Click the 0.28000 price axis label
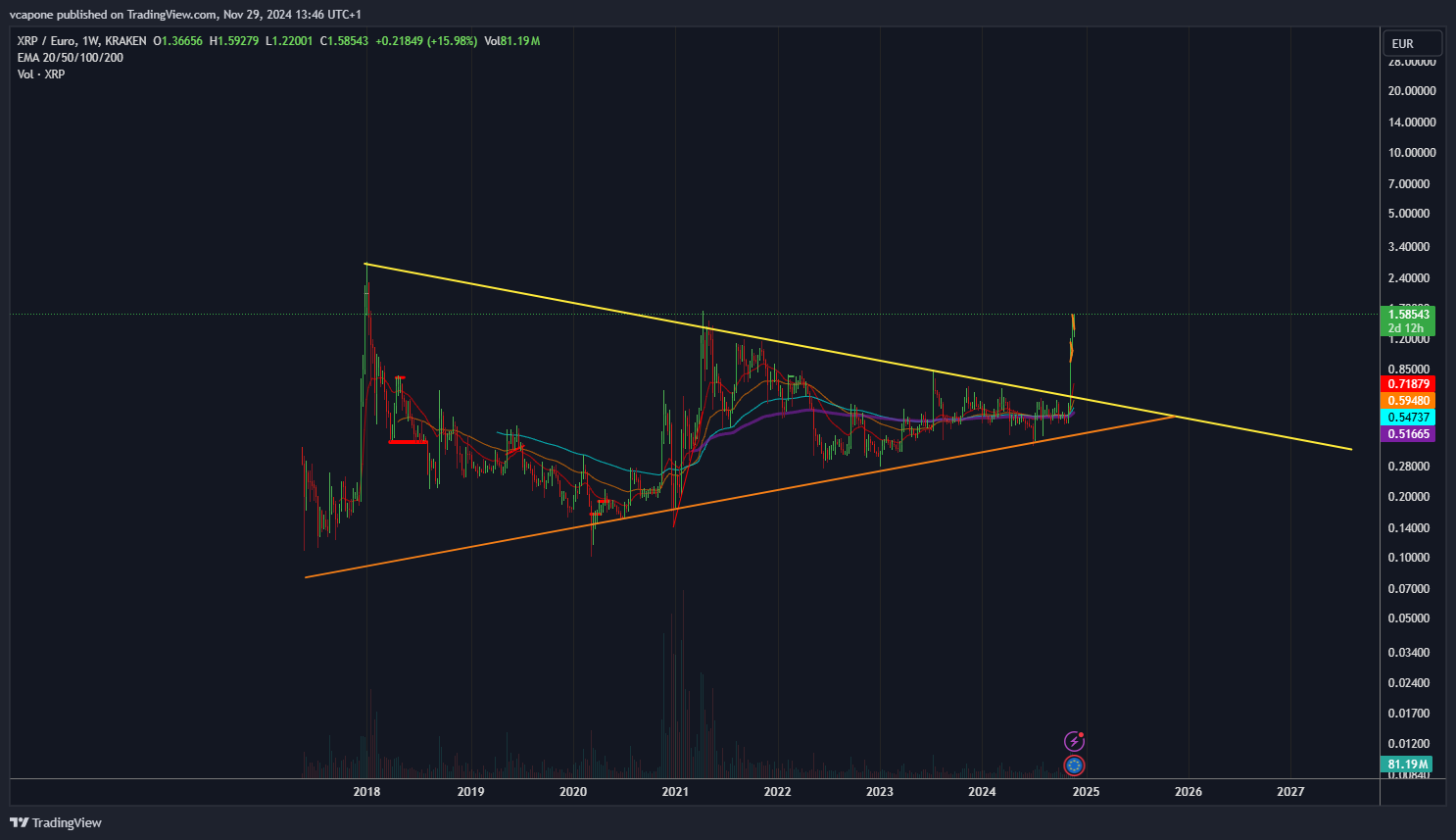Viewport: 1456px width, 840px height. (1409, 467)
